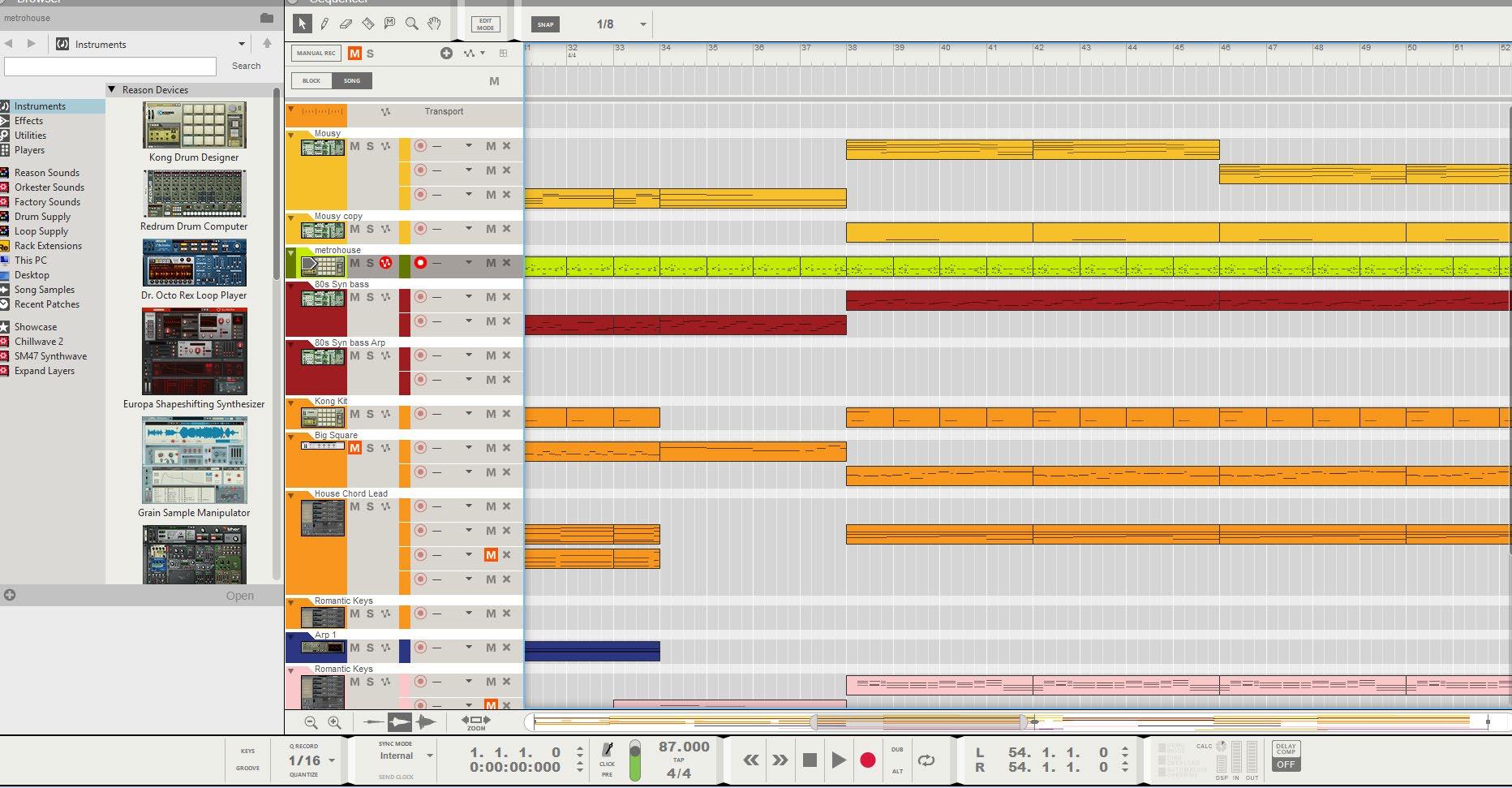Select the Pencil tool
Image resolution: width=1512 pixels, height=788 pixels.
[x=324, y=24]
